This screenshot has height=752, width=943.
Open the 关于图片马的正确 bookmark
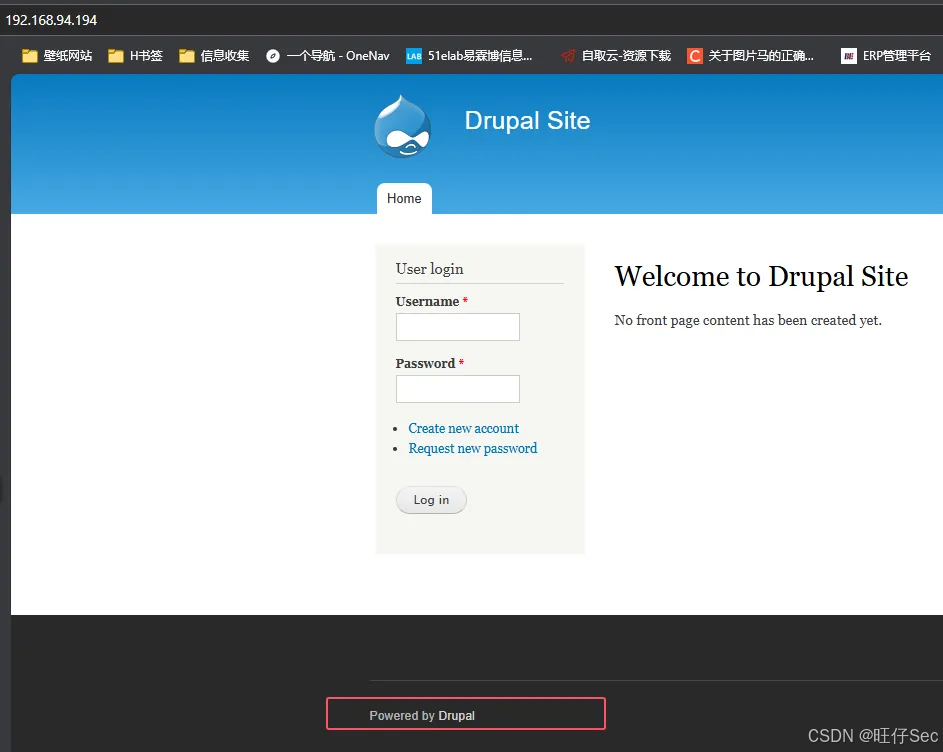pos(751,56)
